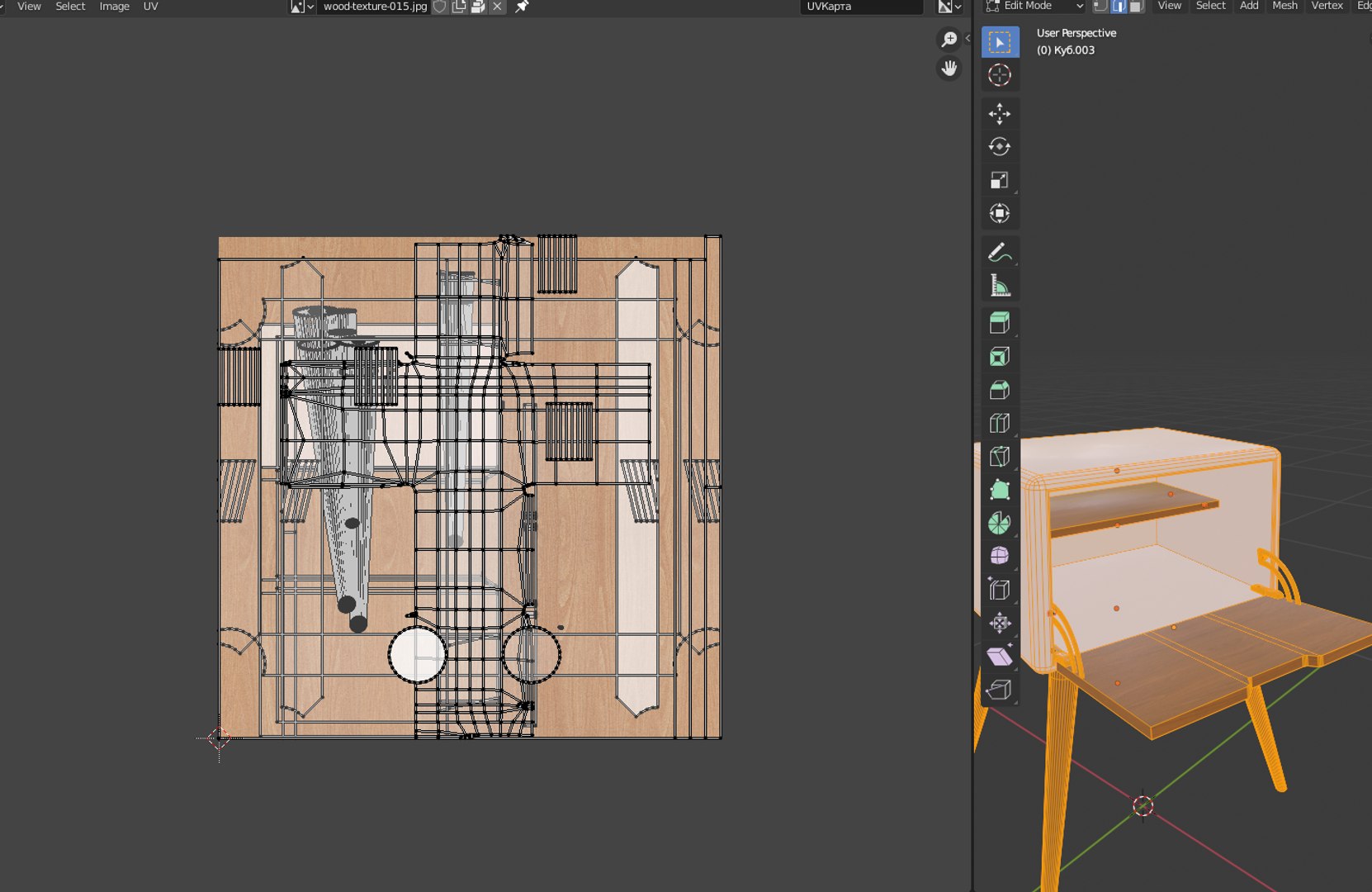Select the Select Box tool
Viewport: 1372px width, 892px height.
coord(1000,42)
